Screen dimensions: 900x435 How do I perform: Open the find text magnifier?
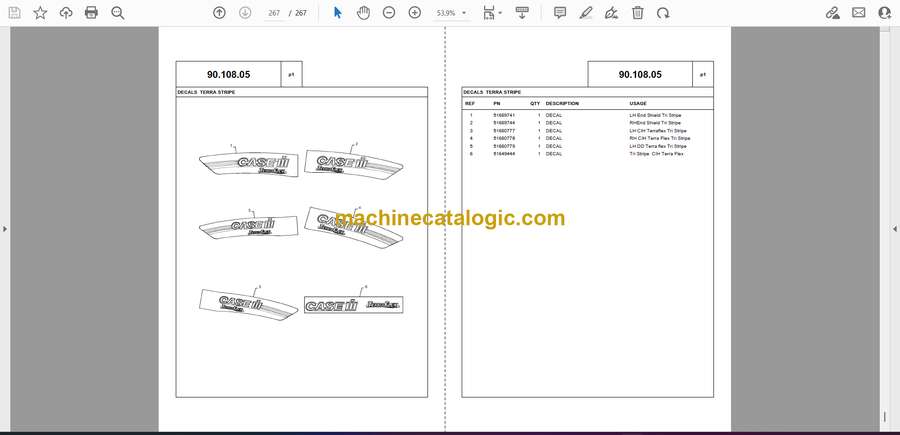[x=118, y=13]
